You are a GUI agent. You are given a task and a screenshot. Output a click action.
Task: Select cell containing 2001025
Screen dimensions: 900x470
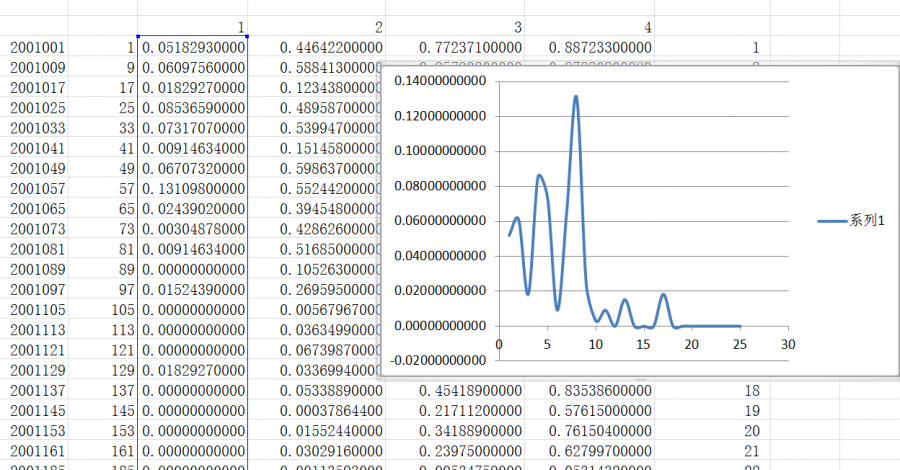coord(34,107)
